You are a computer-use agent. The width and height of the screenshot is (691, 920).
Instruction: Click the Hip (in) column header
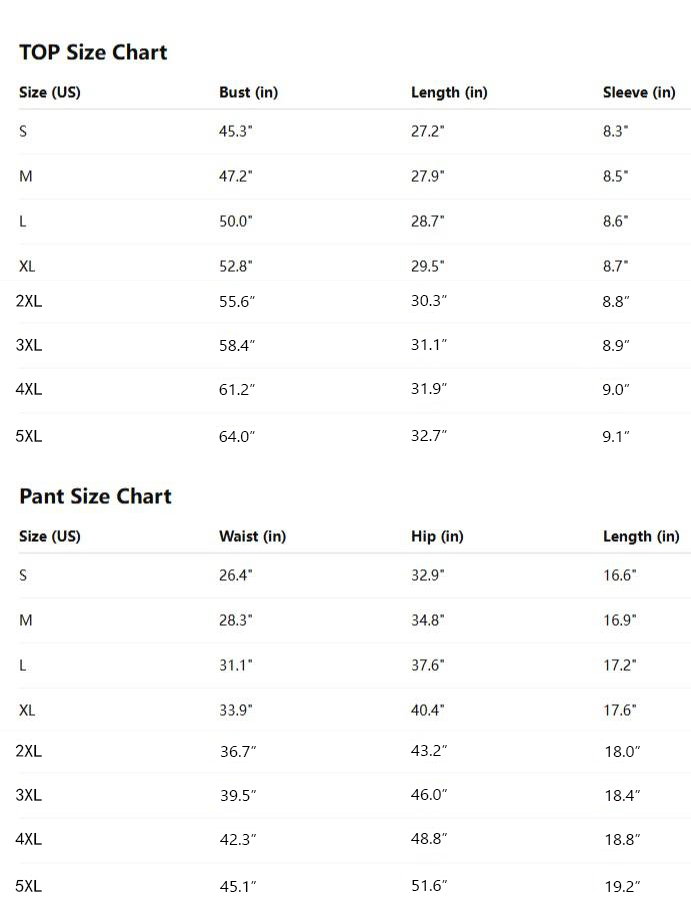(x=437, y=537)
